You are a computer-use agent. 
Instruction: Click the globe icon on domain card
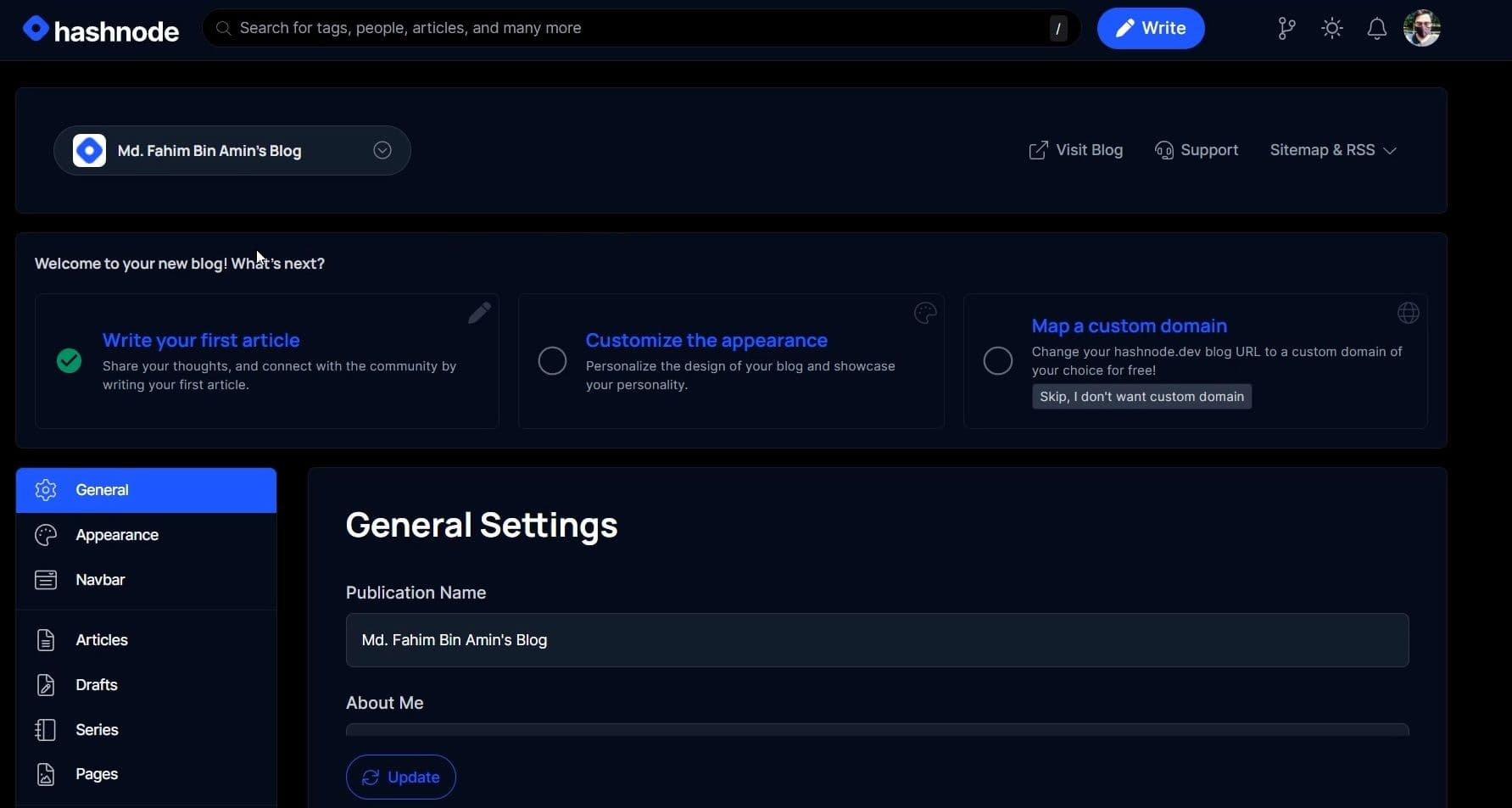(1408, 313)
